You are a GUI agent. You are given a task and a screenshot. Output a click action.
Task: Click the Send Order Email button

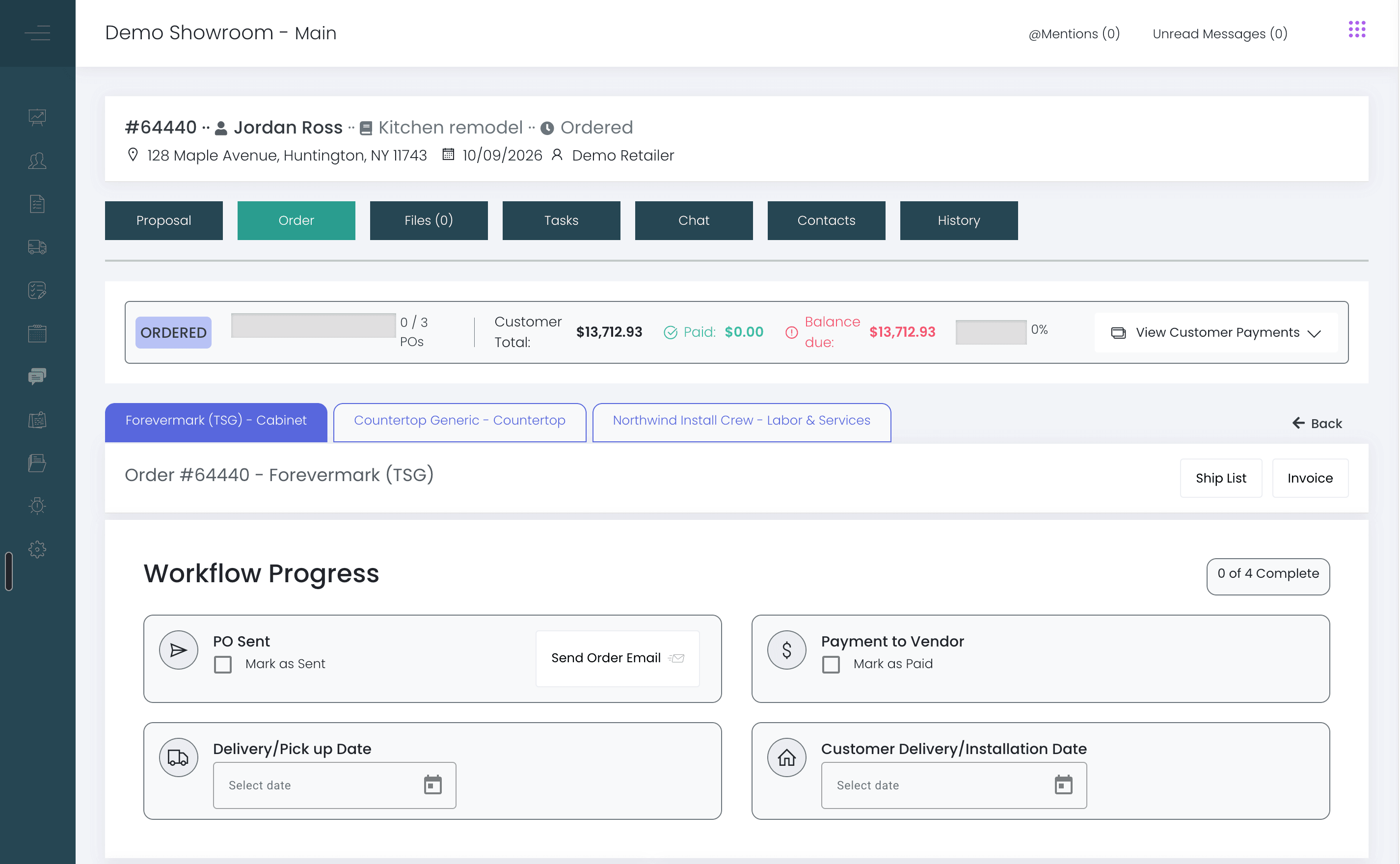tap(617, 658)
